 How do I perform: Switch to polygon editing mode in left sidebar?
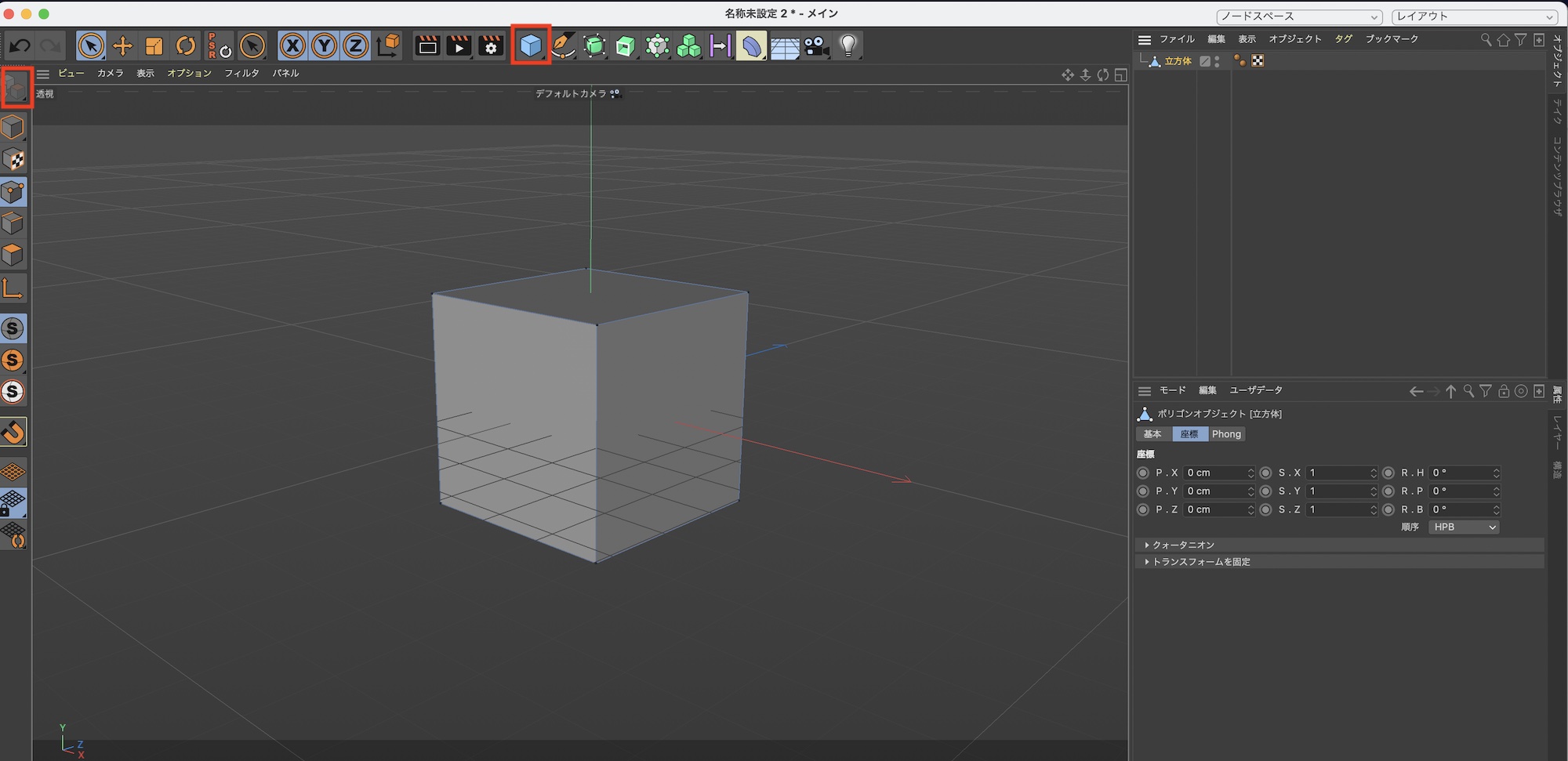13,254
